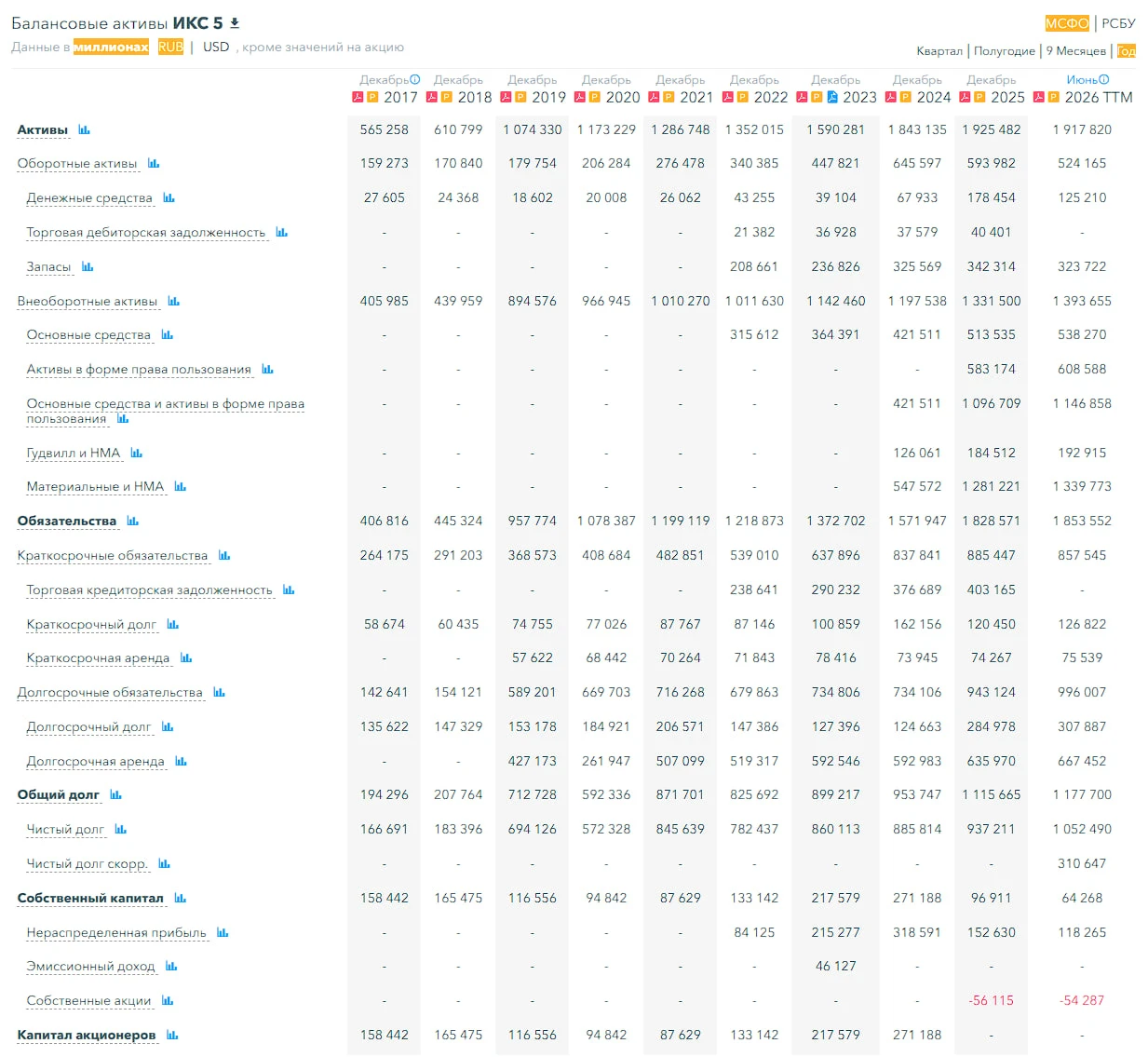Select 9 Месяцев period tab
1148x1057 pixels.
click(x=1076, y=51)
